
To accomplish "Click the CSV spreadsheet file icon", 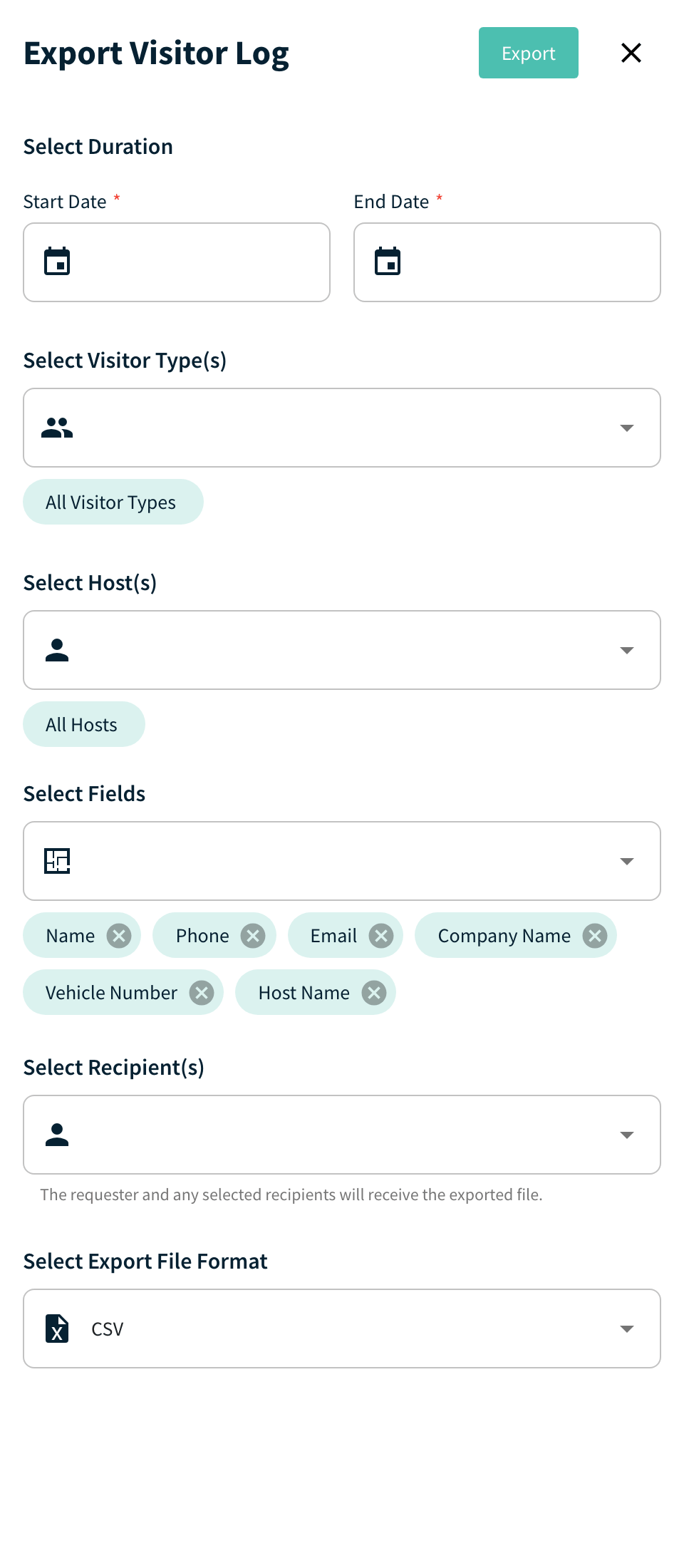I will click(x=57, y=1329).
